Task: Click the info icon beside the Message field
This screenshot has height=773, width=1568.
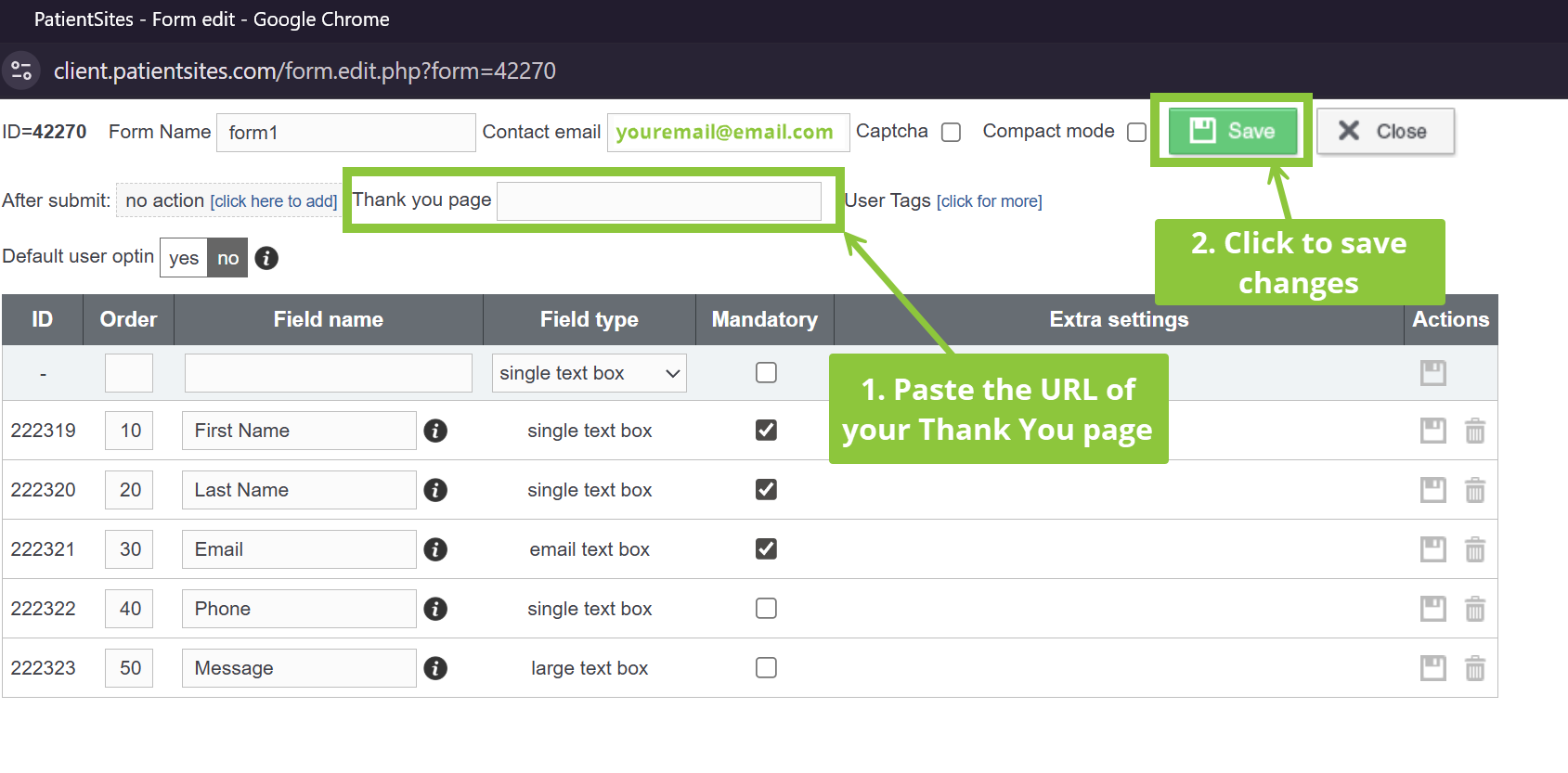Action: coord(435,668)
